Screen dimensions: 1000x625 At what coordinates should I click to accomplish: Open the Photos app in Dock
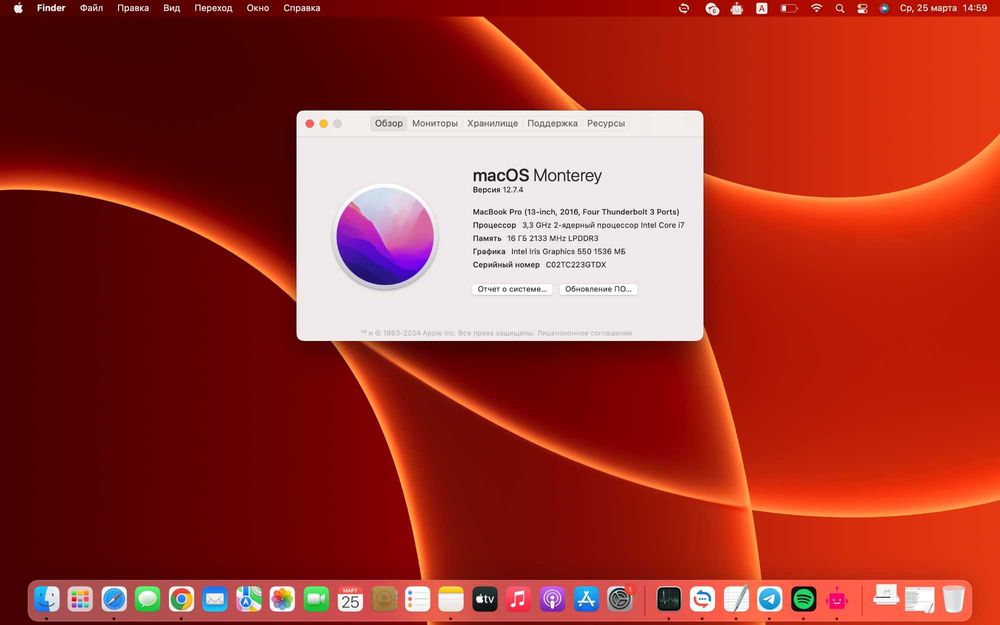(282, 599)
